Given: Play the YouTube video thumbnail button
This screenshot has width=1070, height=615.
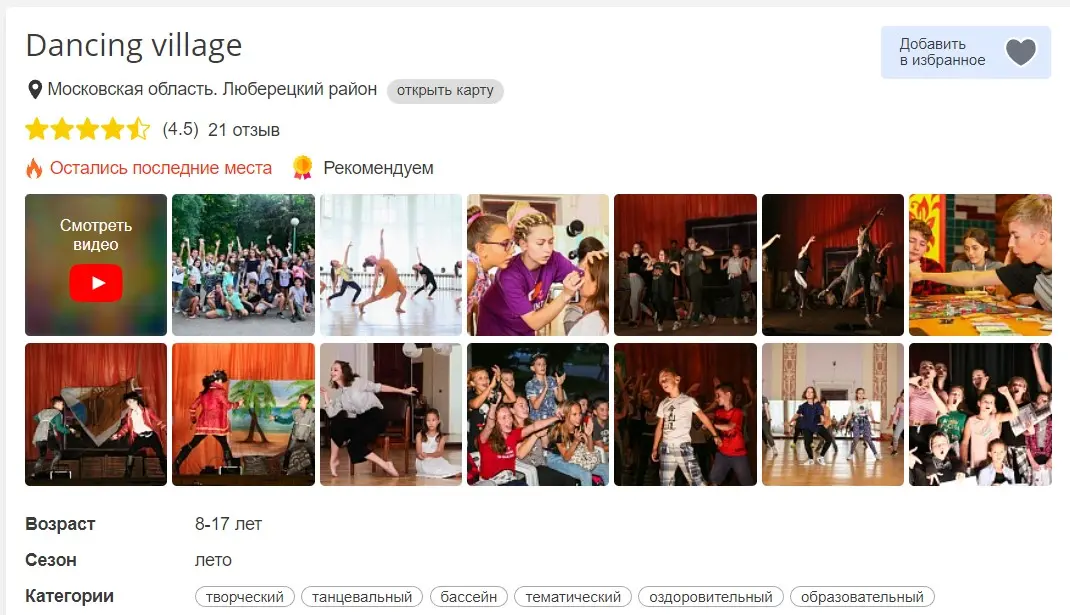Looking at the screenshot, I should (96, 283).
